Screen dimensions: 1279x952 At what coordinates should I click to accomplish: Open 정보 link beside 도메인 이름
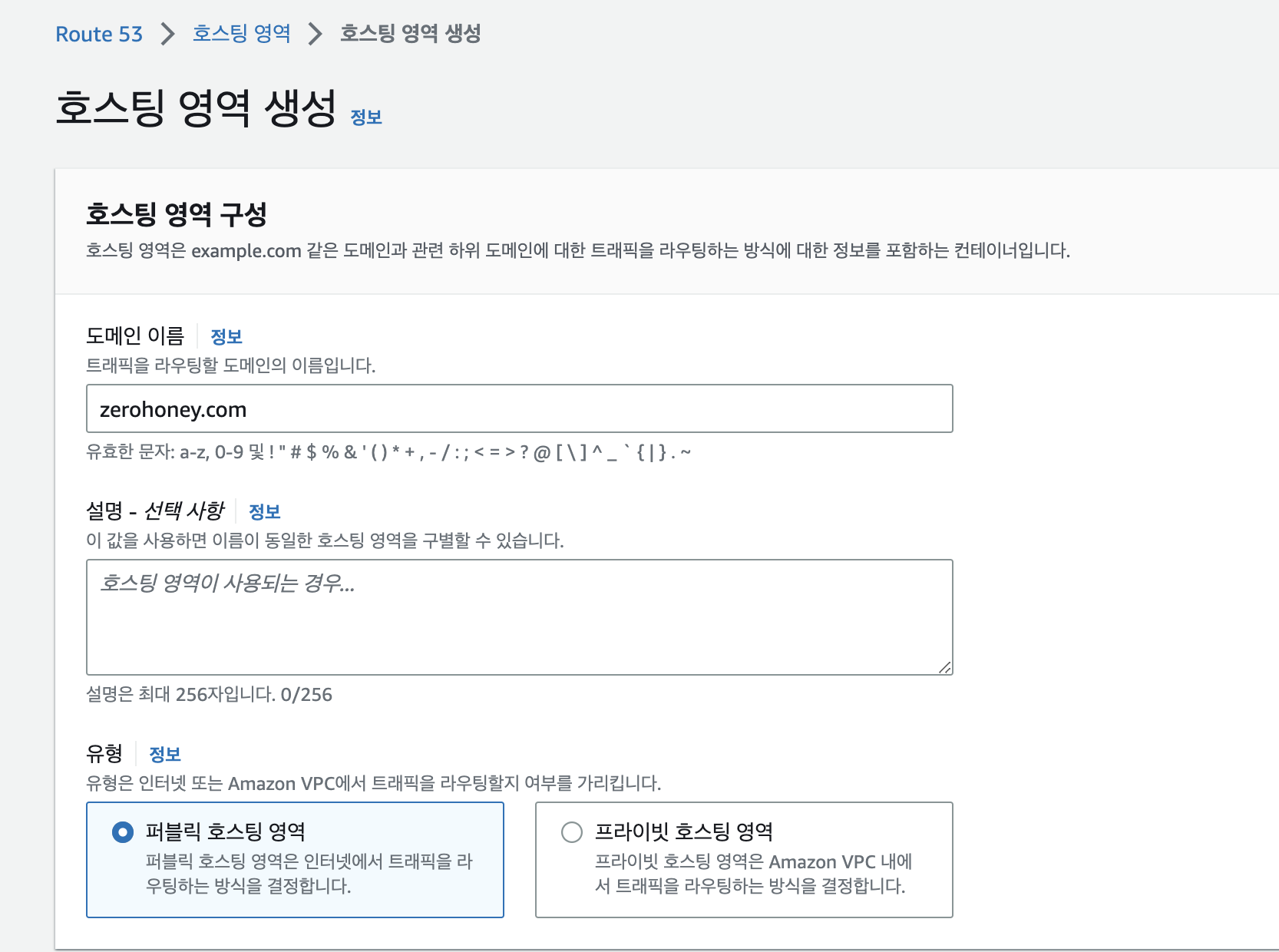click(x=226, y=336)
